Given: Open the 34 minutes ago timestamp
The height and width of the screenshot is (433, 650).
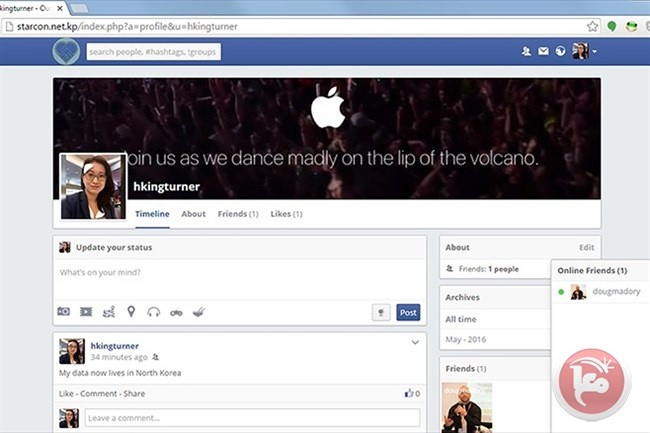Looking at the screenshot, I should 119,357.
